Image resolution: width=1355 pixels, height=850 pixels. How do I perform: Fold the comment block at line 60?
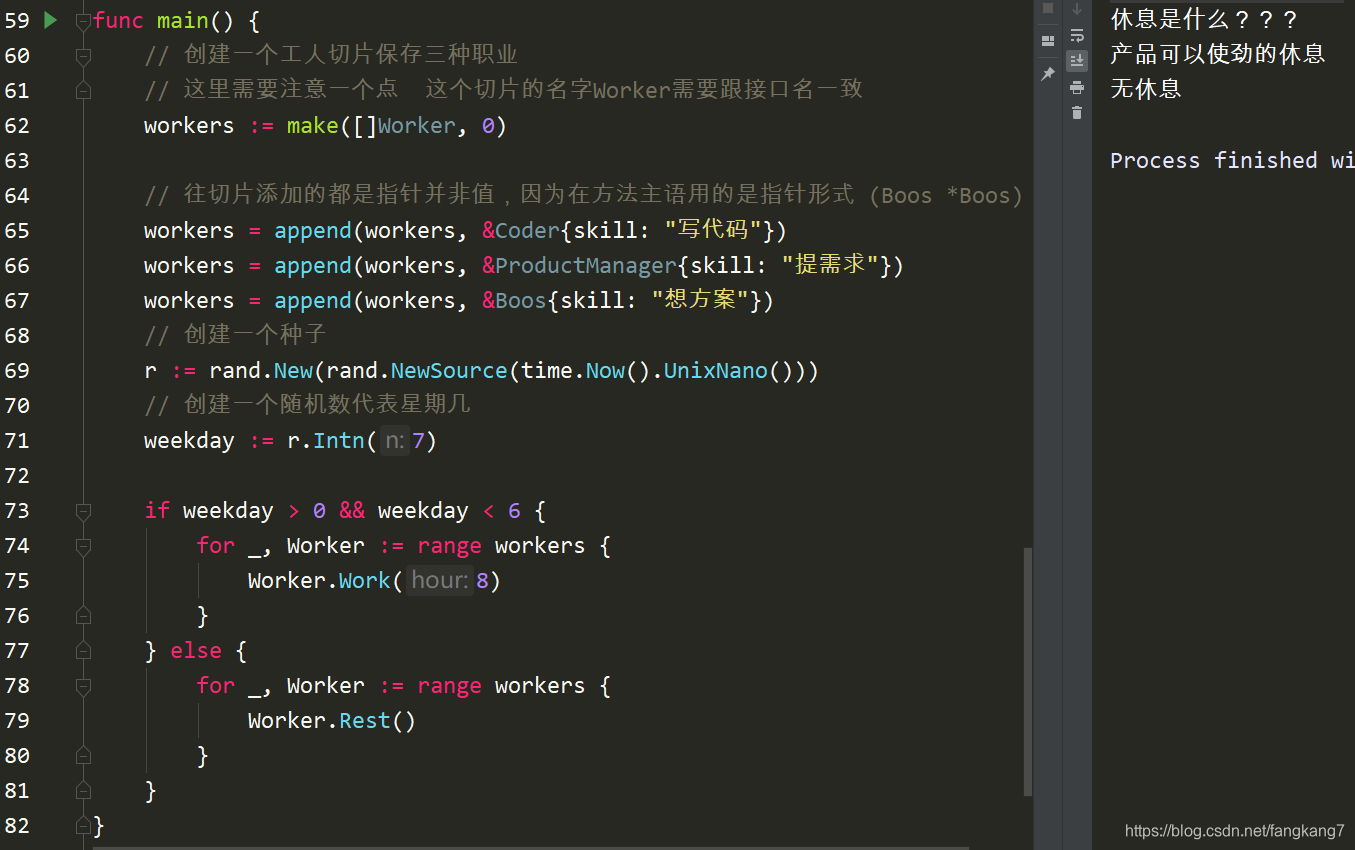pos(84,56)
